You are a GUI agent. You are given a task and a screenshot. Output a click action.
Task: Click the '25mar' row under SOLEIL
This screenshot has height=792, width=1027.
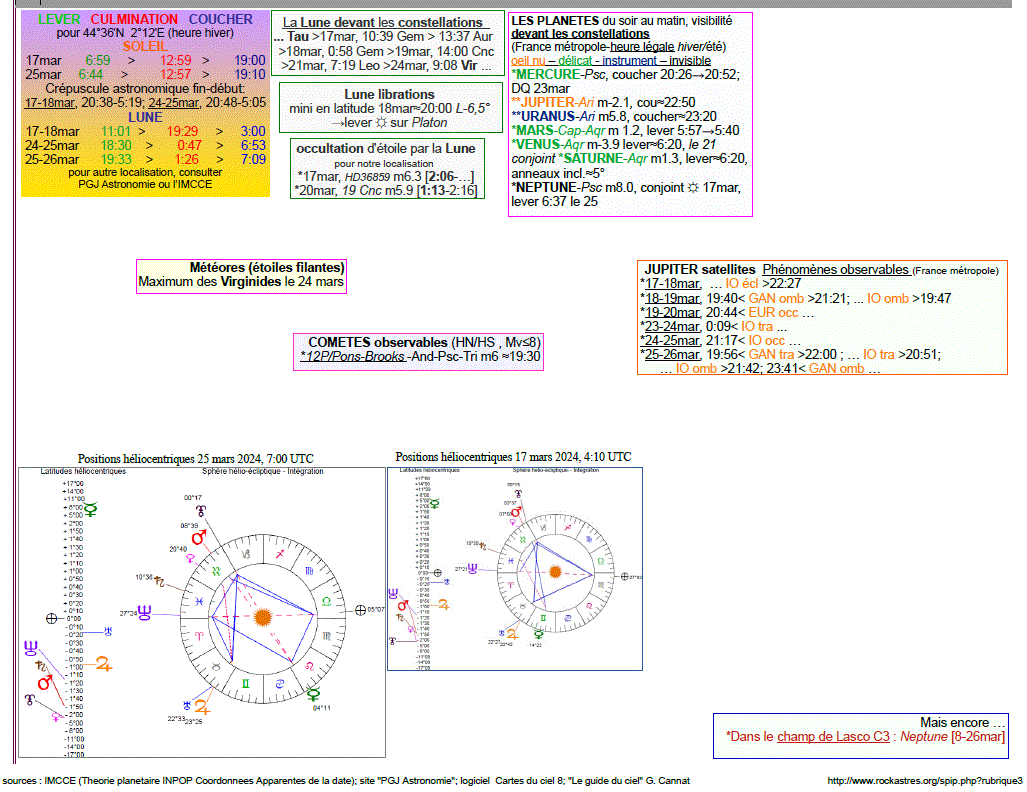point(145,74)
